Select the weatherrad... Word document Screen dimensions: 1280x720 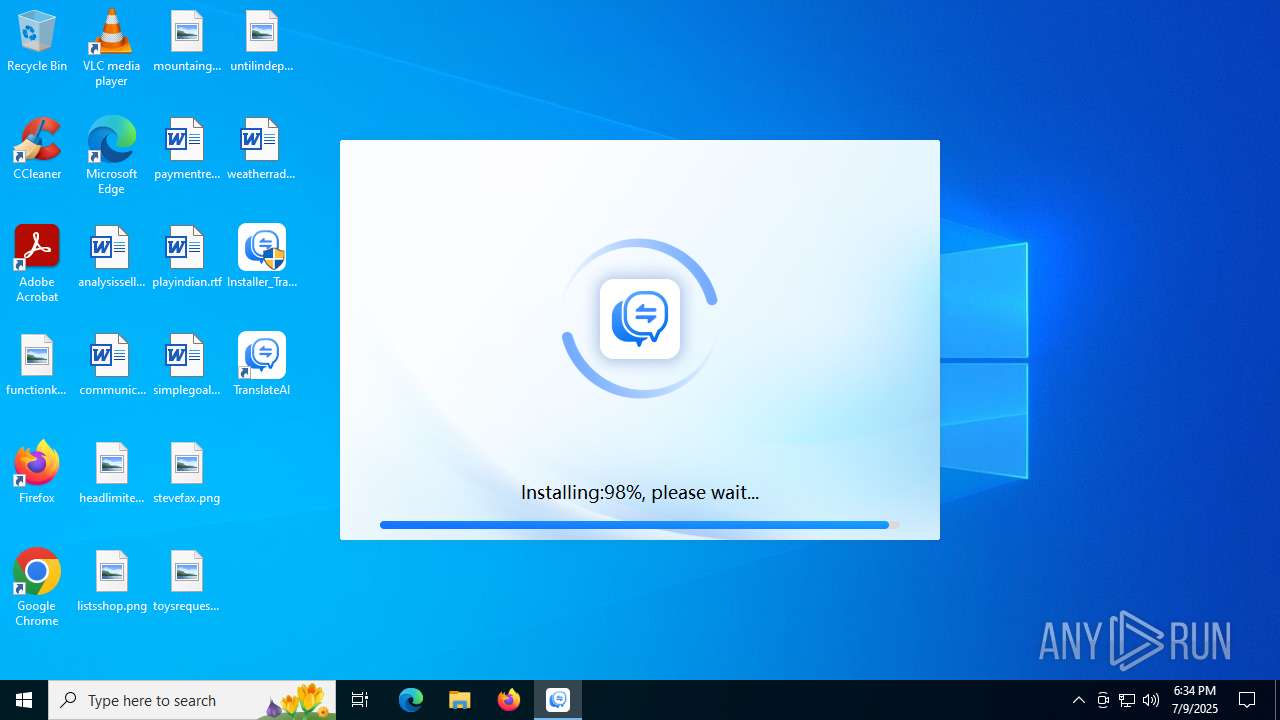point(261,150)
